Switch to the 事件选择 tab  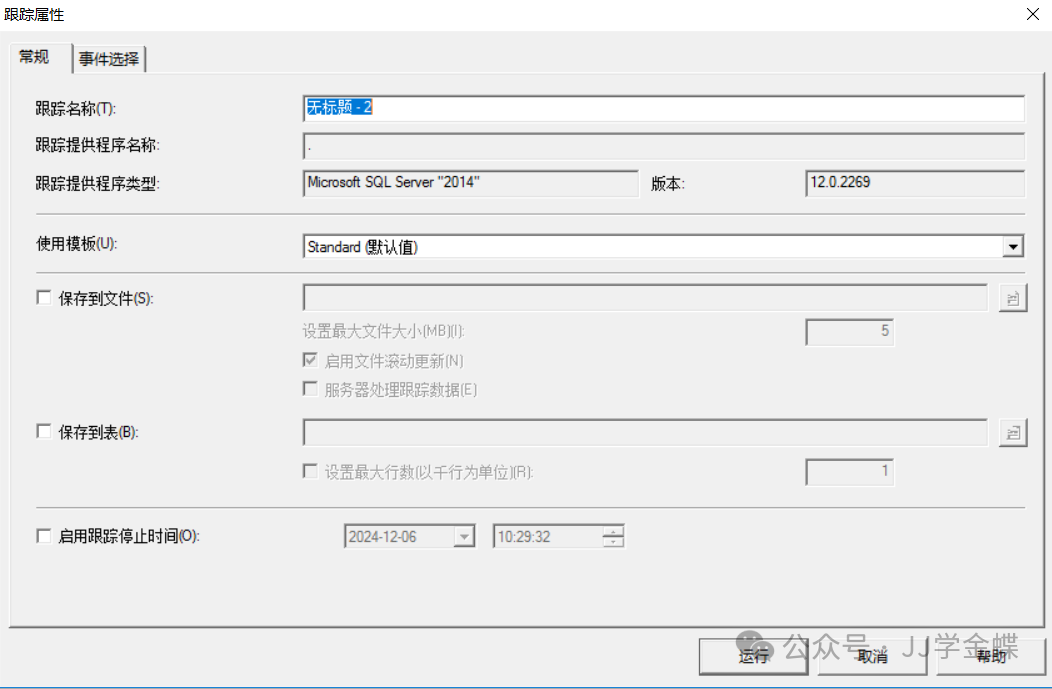(x=109, y=59)
